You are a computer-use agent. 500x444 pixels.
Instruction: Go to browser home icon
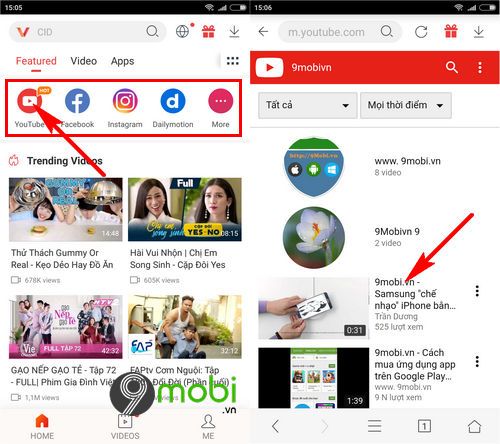(474, 426)
